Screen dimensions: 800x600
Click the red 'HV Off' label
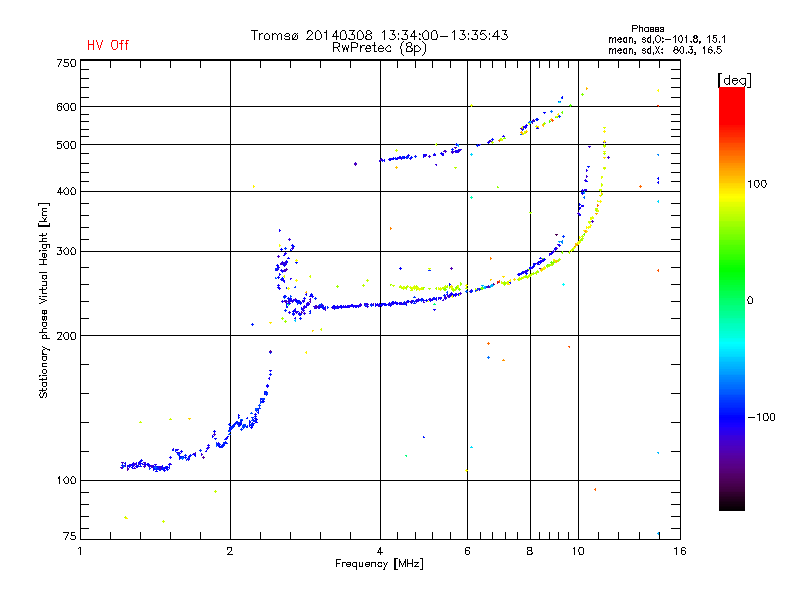[x=108, y=45]
